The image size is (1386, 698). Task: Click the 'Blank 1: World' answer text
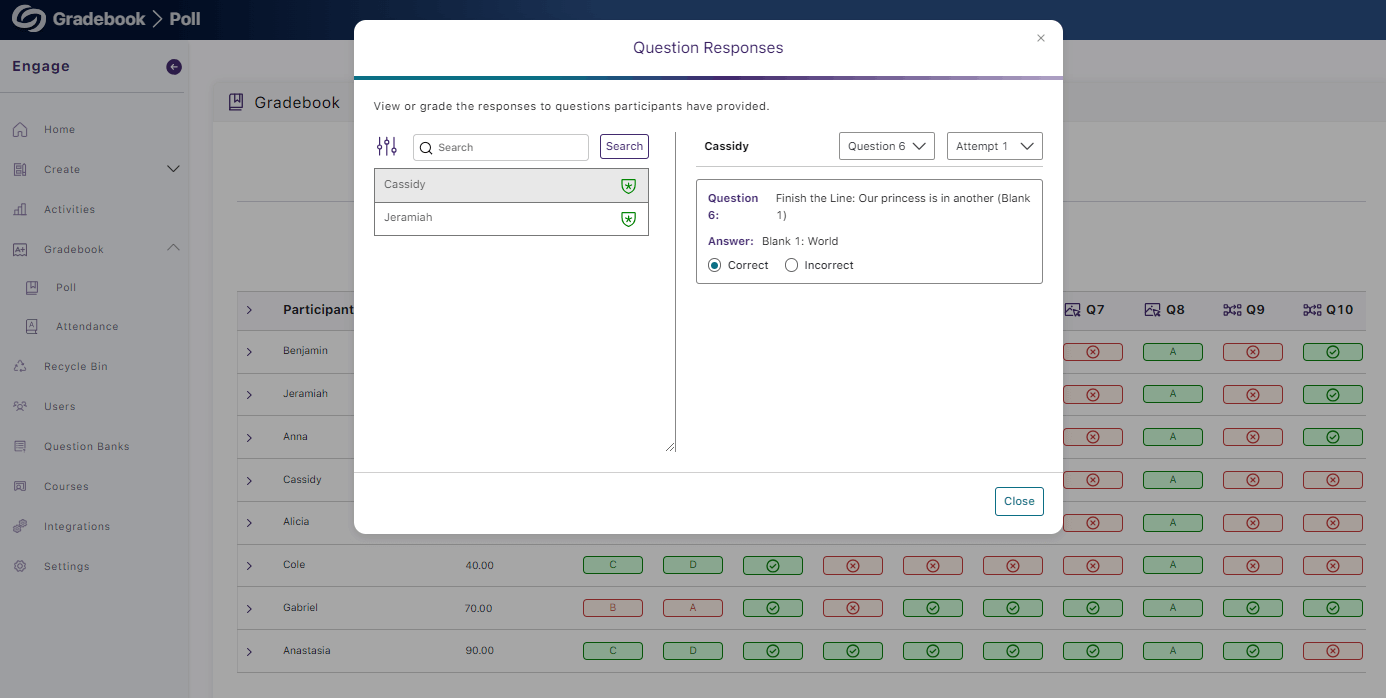click(800, 241)
